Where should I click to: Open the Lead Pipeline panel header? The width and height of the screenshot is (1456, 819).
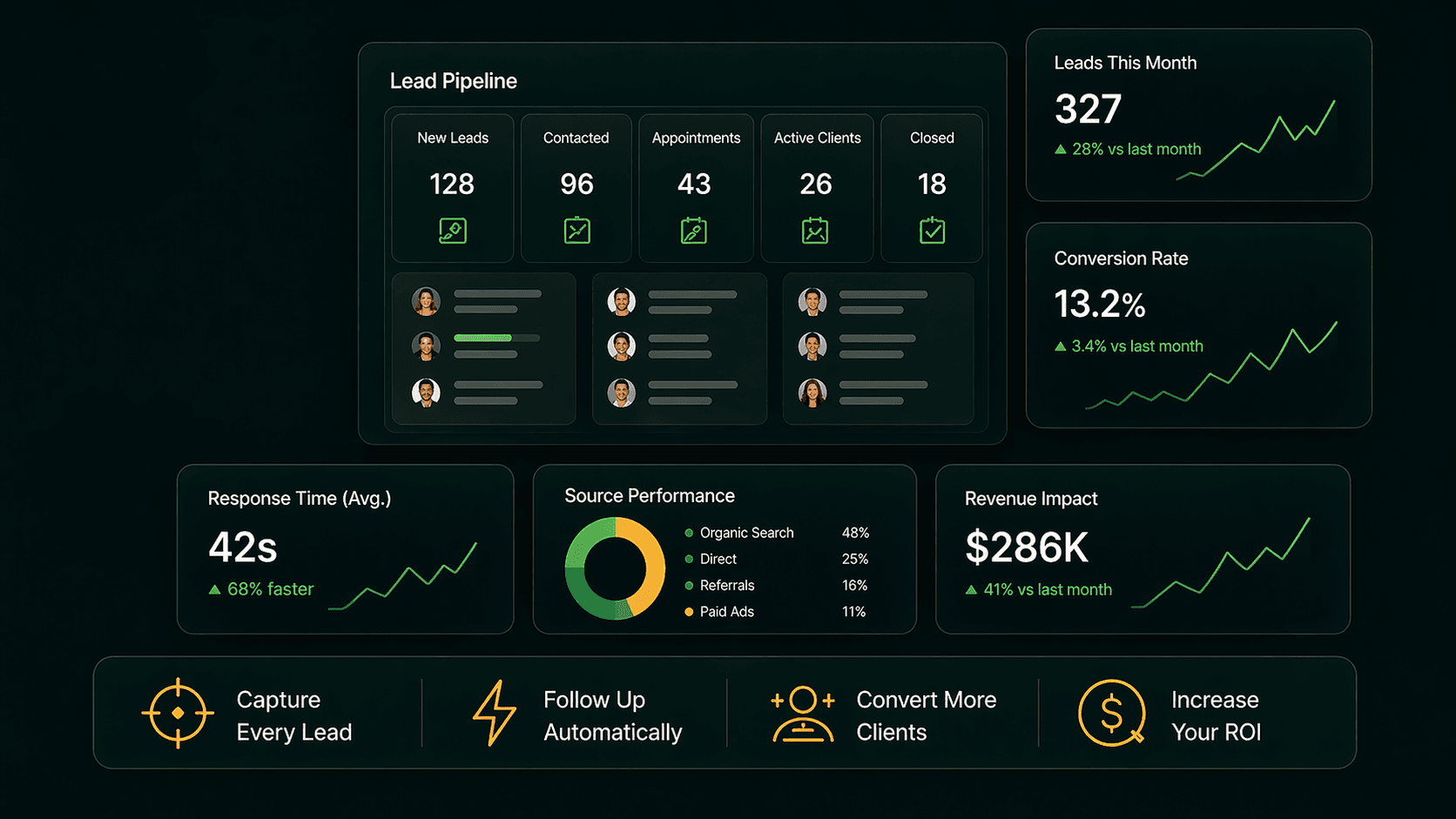(453, 81)
